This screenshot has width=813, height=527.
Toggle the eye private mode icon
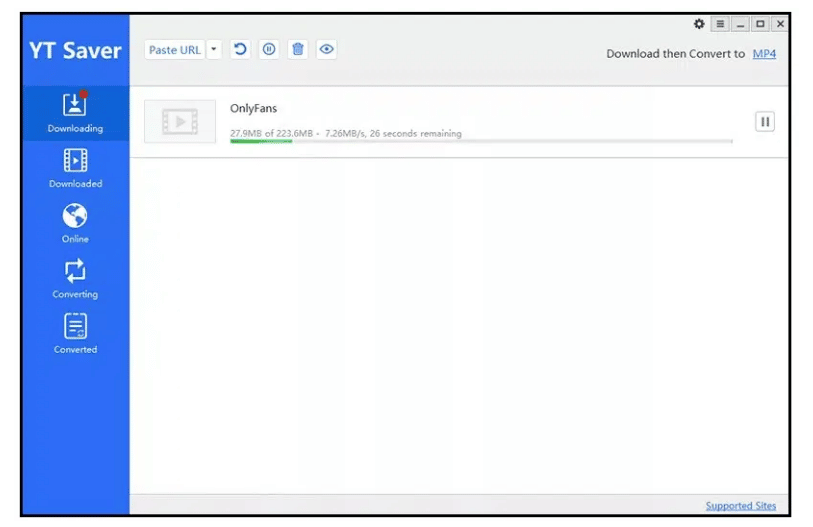pos(327,49)
